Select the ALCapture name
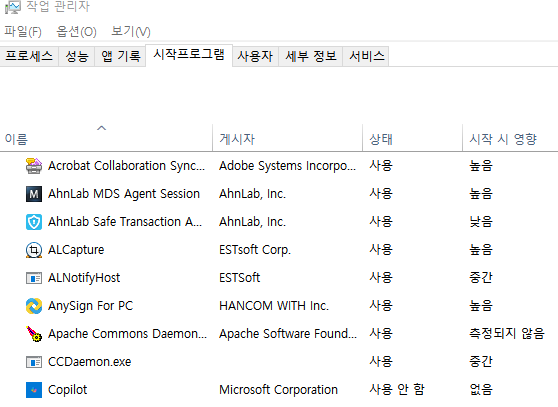The width and height of the screenshot is (558, 407). (76, 250)
